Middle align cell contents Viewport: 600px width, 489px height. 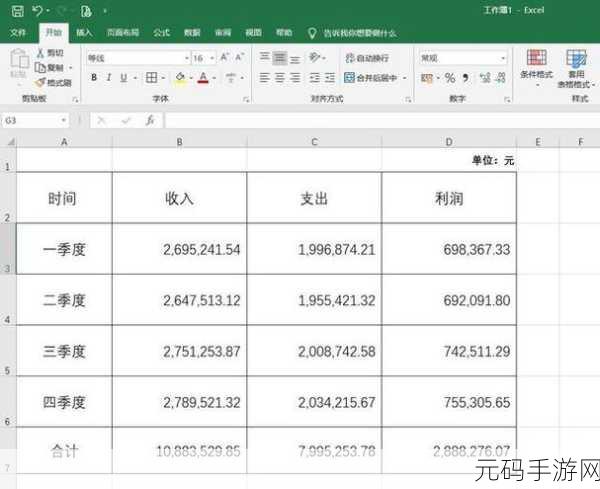coord(280,58)
